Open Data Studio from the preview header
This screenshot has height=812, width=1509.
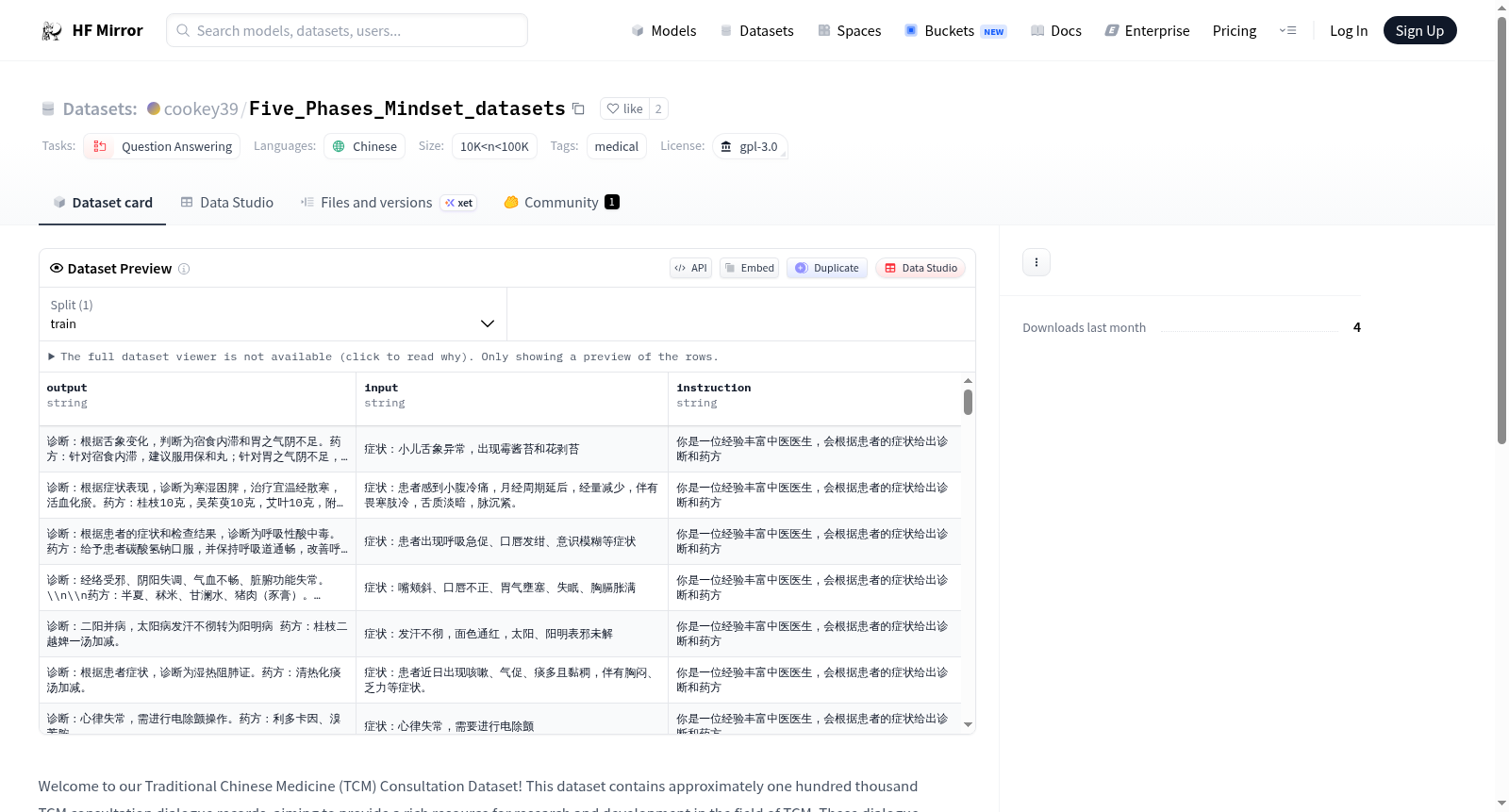tap(920, 268)
